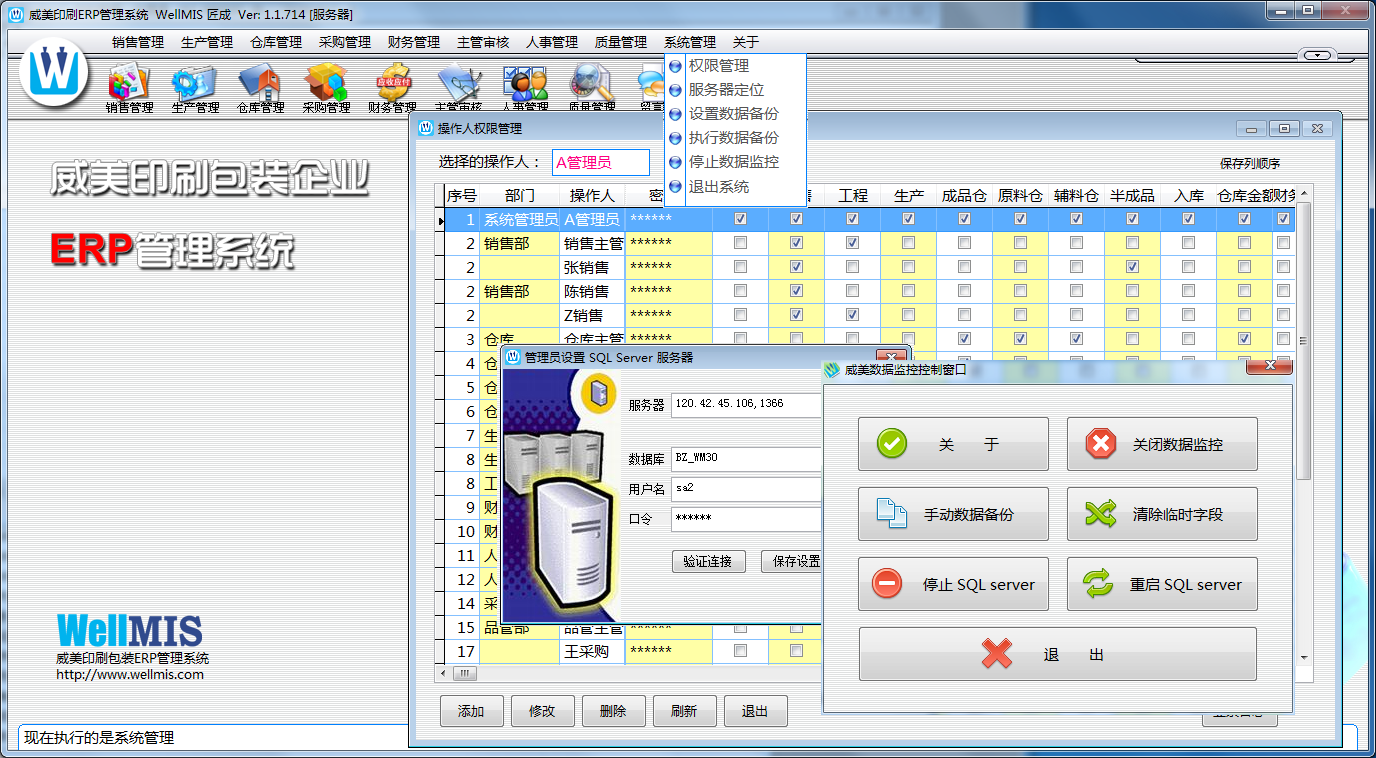Click red minus icon on 停止 SQL server

887,584
